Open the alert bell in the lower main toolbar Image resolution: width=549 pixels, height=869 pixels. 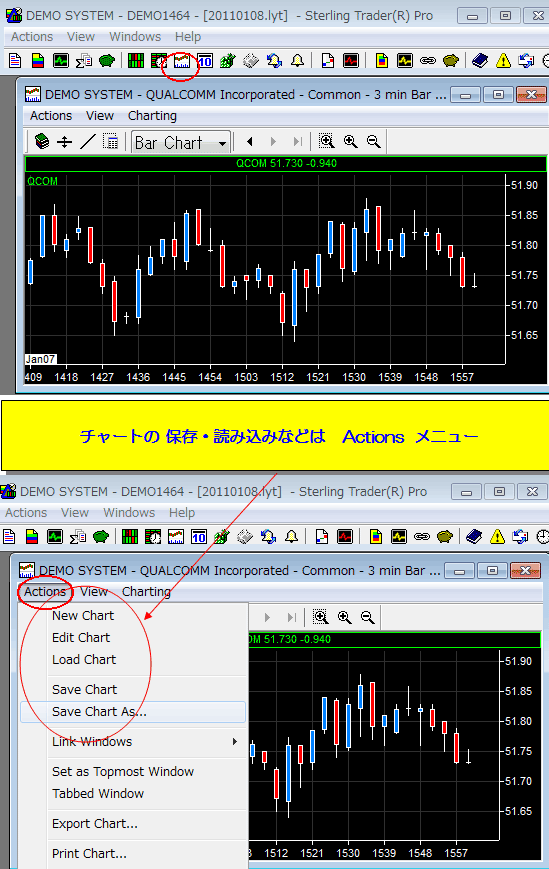point(291,536)
